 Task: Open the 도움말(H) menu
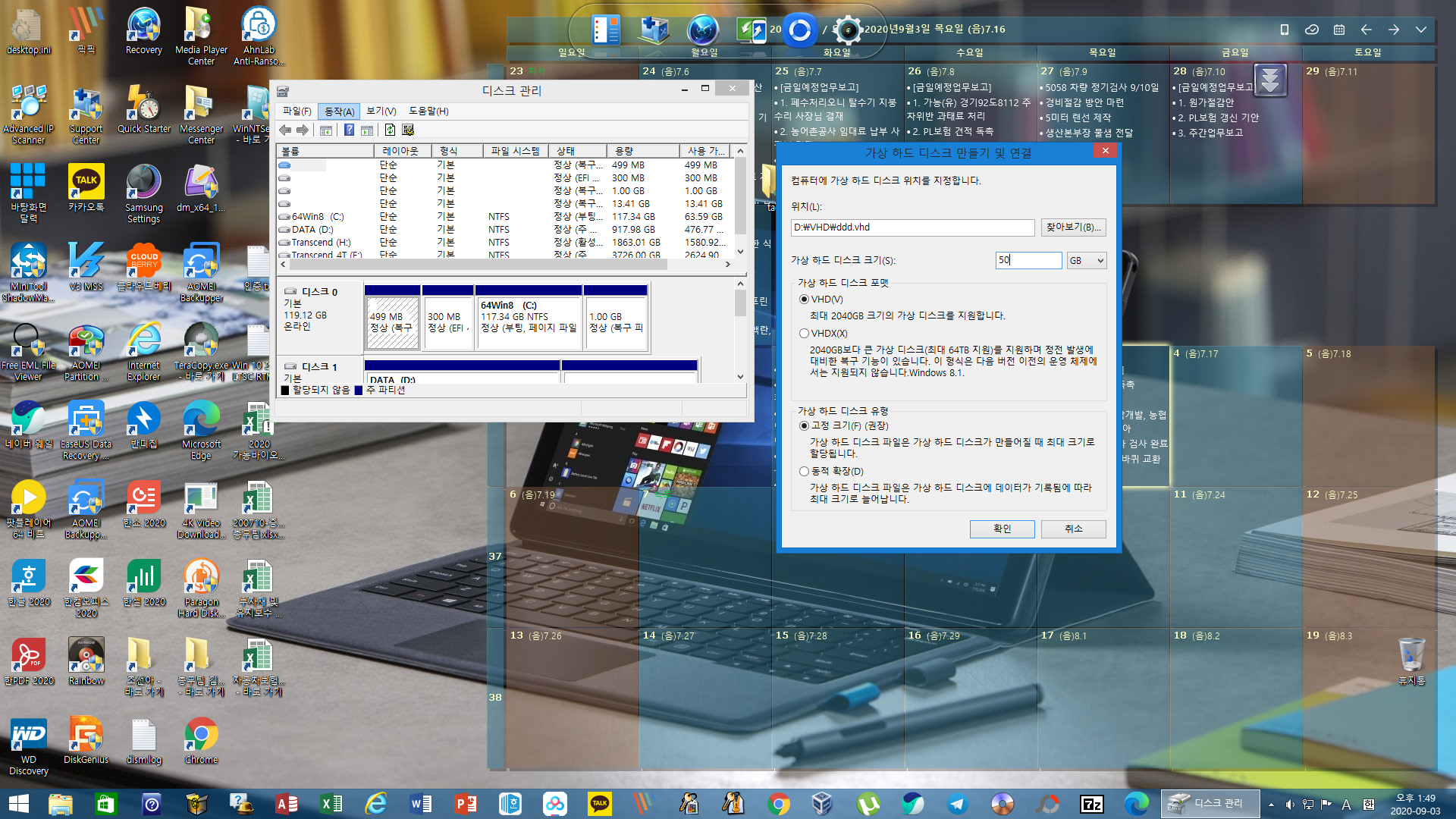(428, 111)
